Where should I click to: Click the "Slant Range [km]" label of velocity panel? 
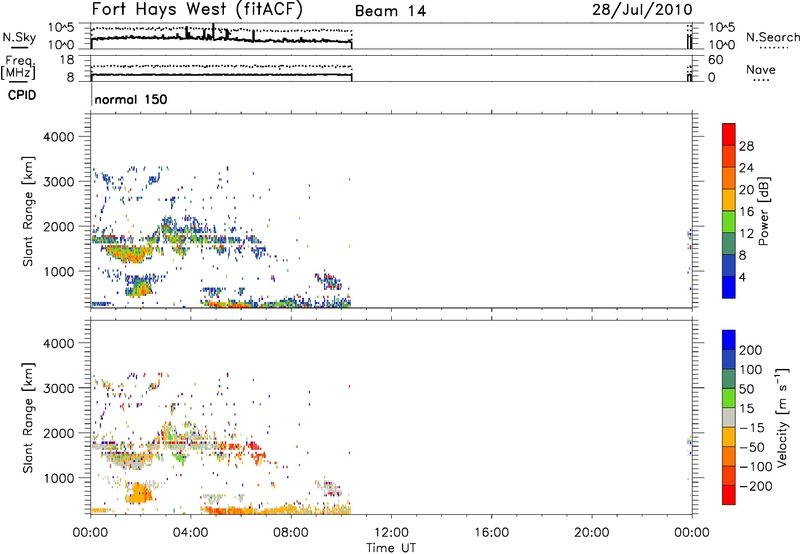pos(28,417)
